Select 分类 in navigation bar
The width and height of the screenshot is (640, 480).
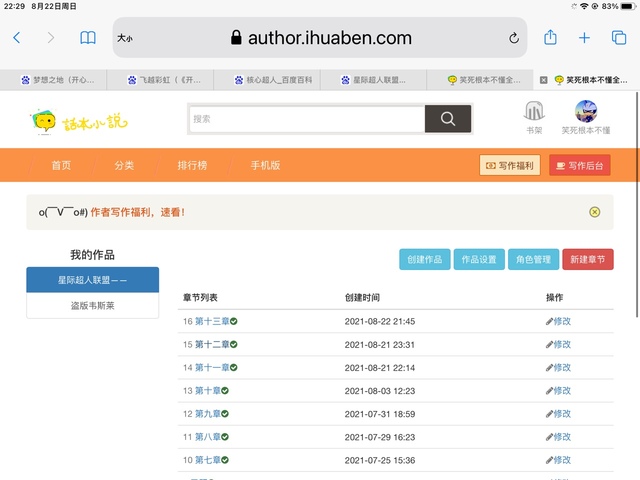(x=123, y=166)
